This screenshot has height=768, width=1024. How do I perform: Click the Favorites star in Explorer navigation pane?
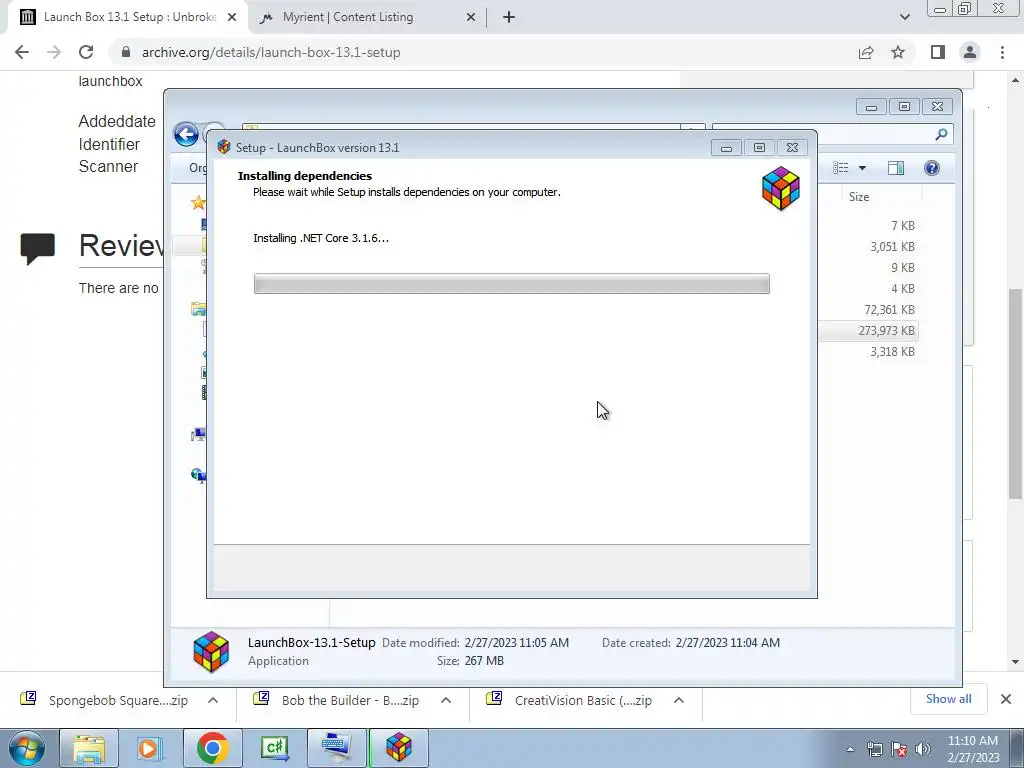[198, 202]
